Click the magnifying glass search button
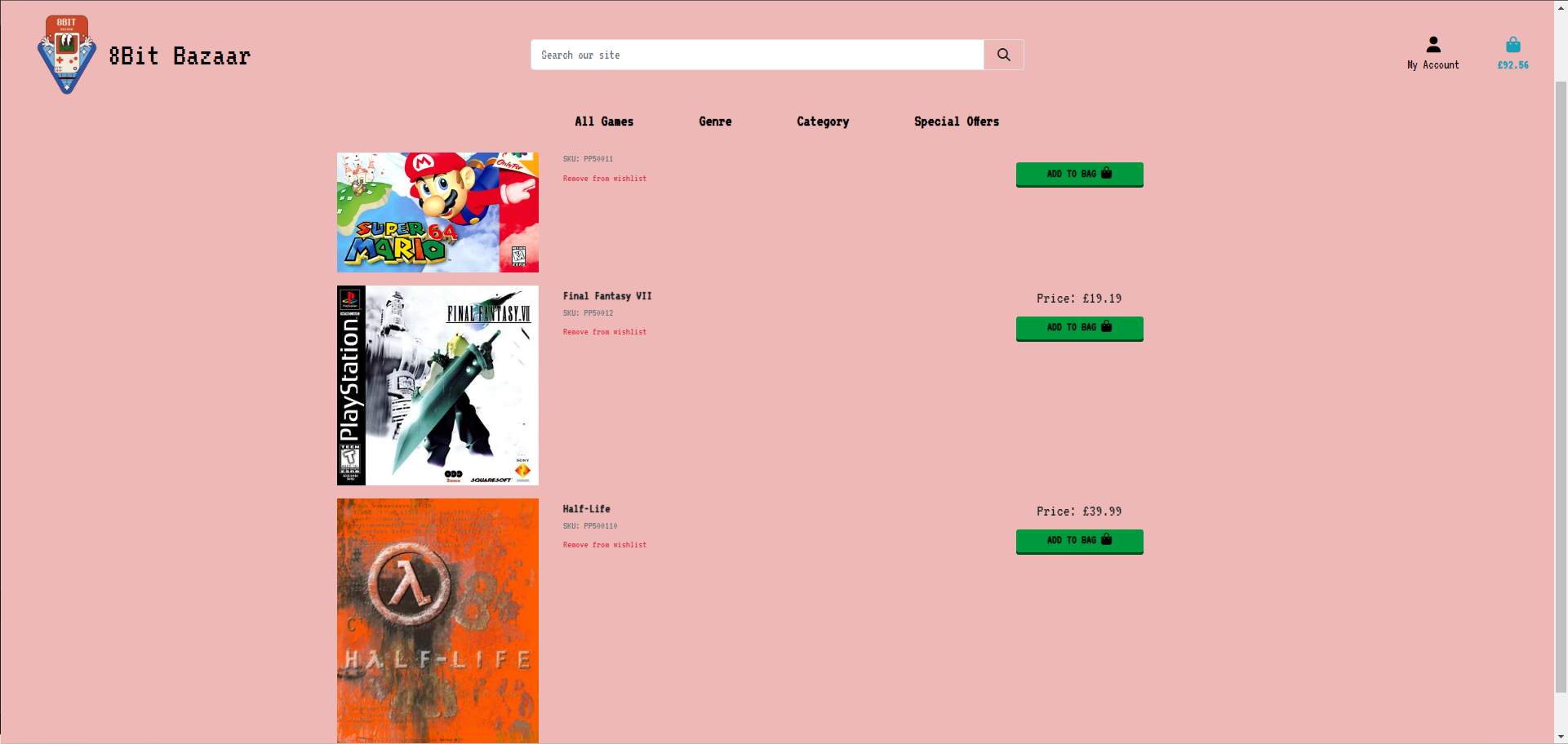The height and width of the screenshot is (744, 1568). (1004, 55)
